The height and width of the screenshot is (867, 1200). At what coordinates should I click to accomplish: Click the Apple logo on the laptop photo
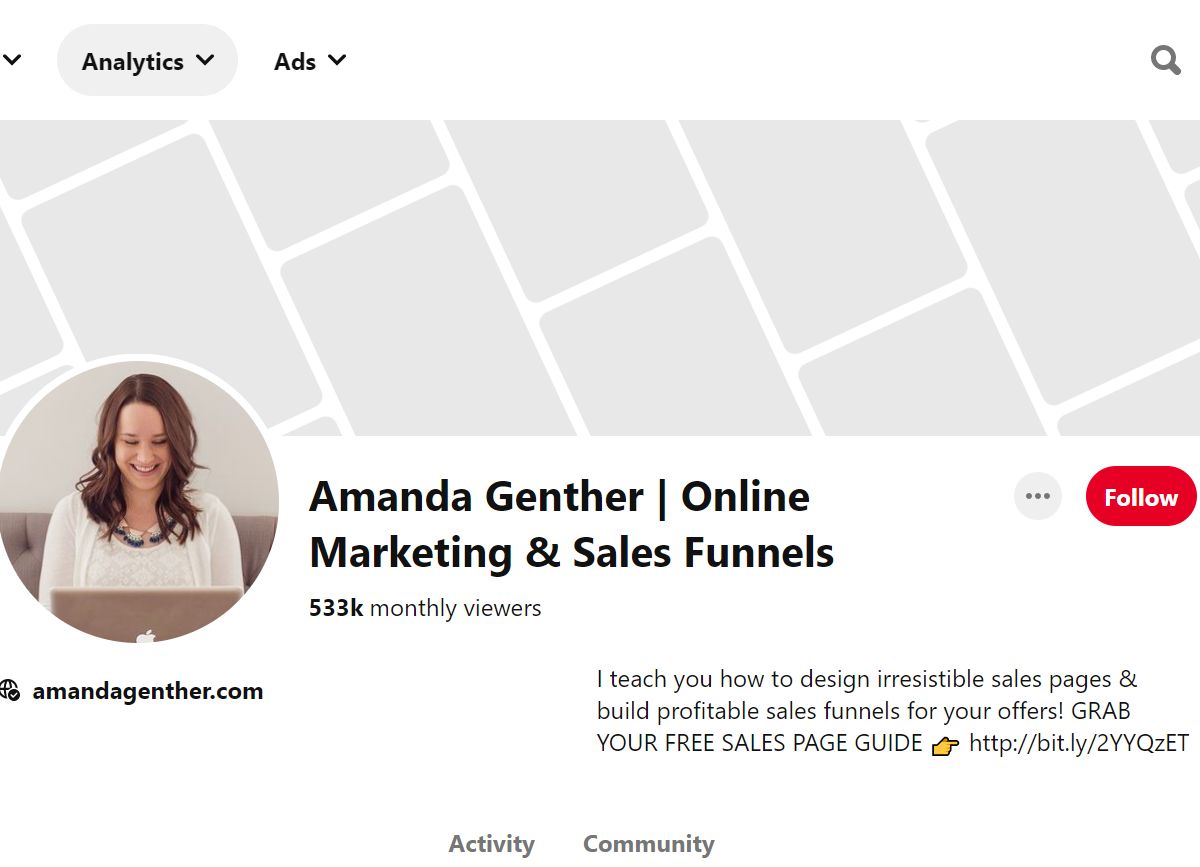146,634
